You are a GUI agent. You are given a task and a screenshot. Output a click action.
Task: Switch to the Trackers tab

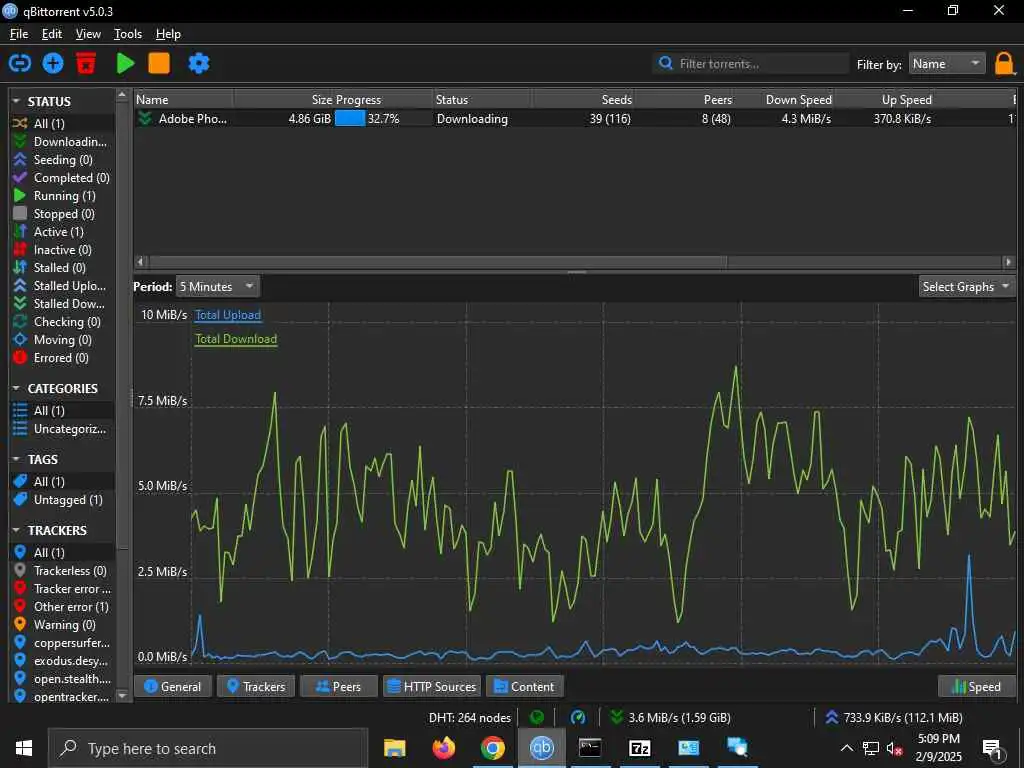256,686
